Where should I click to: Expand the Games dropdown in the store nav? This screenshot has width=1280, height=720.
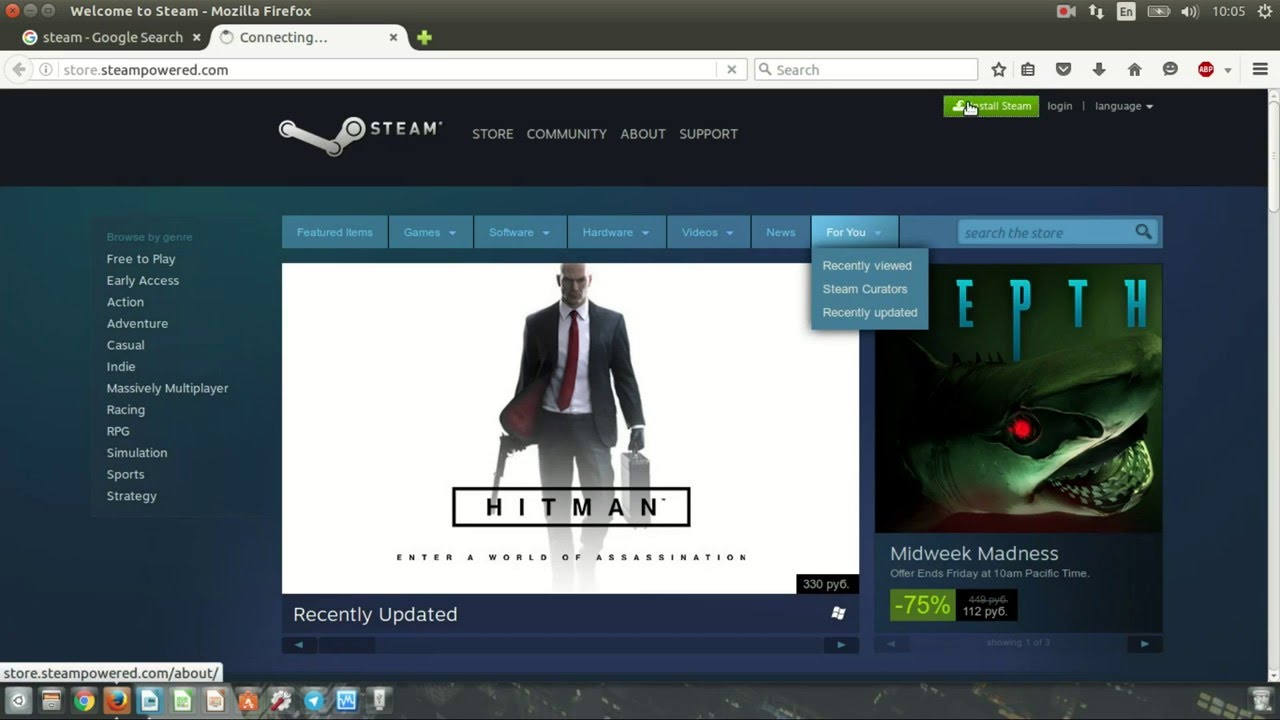pos(431,232)
